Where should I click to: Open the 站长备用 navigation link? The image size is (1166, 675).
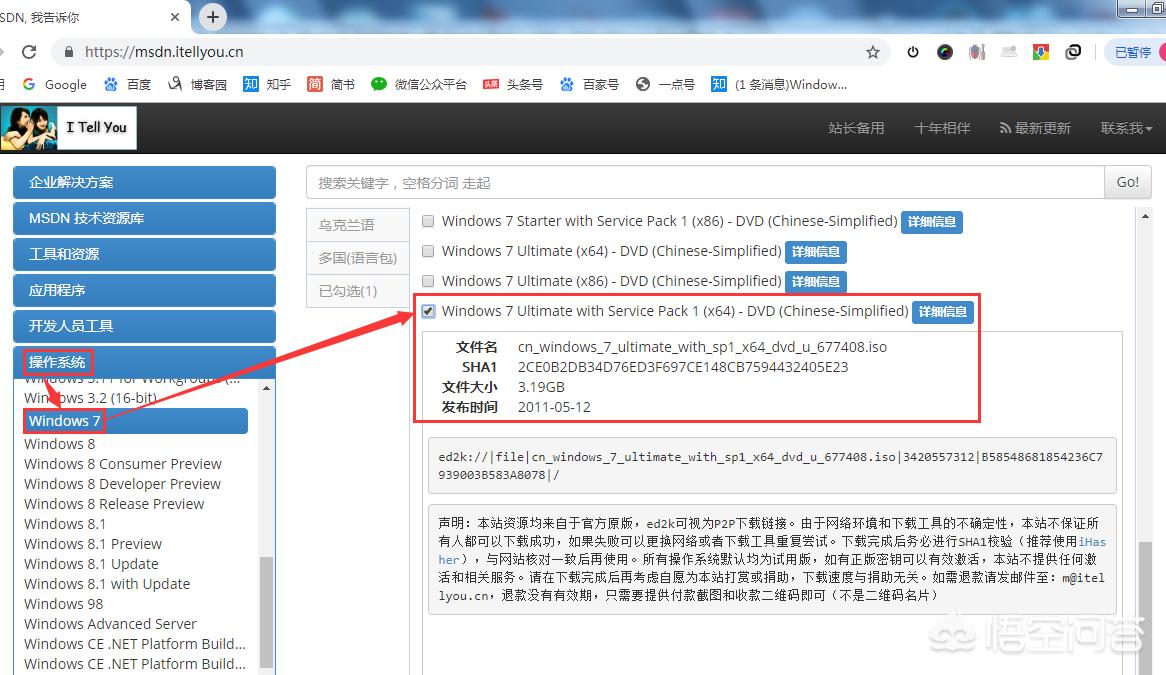[856, 128]
